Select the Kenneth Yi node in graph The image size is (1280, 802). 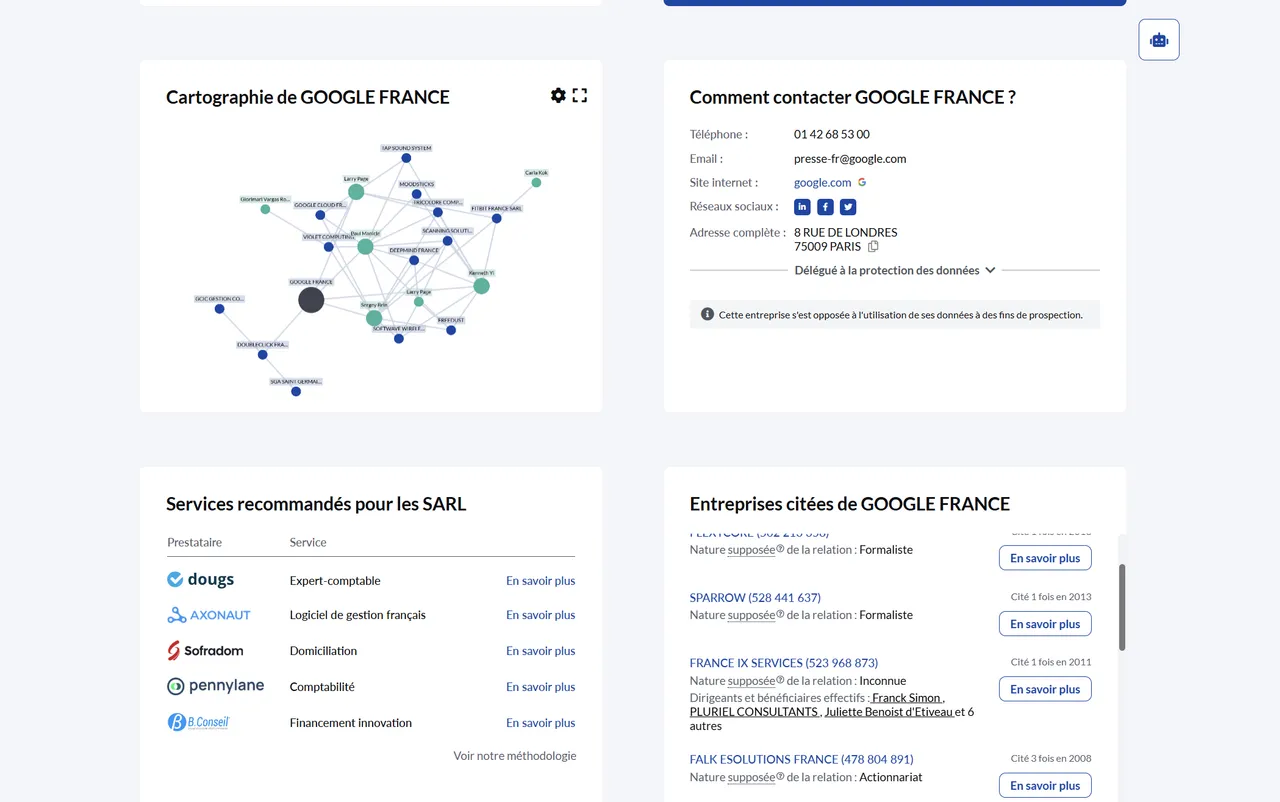pos(481,286)
